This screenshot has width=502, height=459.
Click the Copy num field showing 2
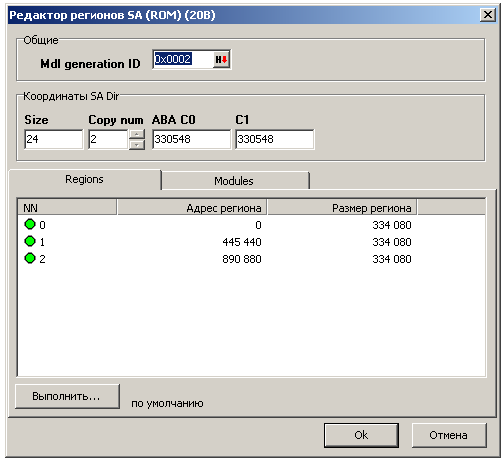108,139
